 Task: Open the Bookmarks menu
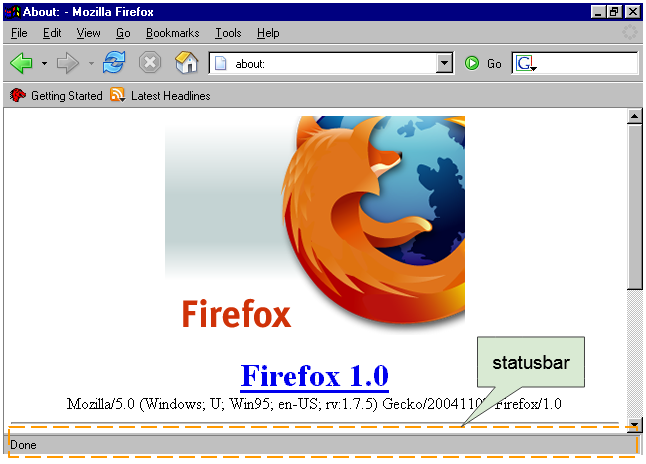pyautogui.click(x=173, y=33)
